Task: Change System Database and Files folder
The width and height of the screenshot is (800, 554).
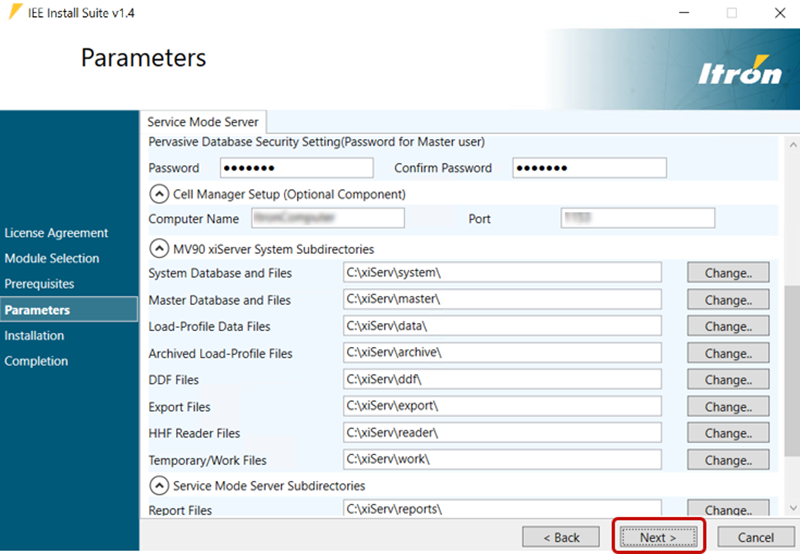Action: point(728,272)
